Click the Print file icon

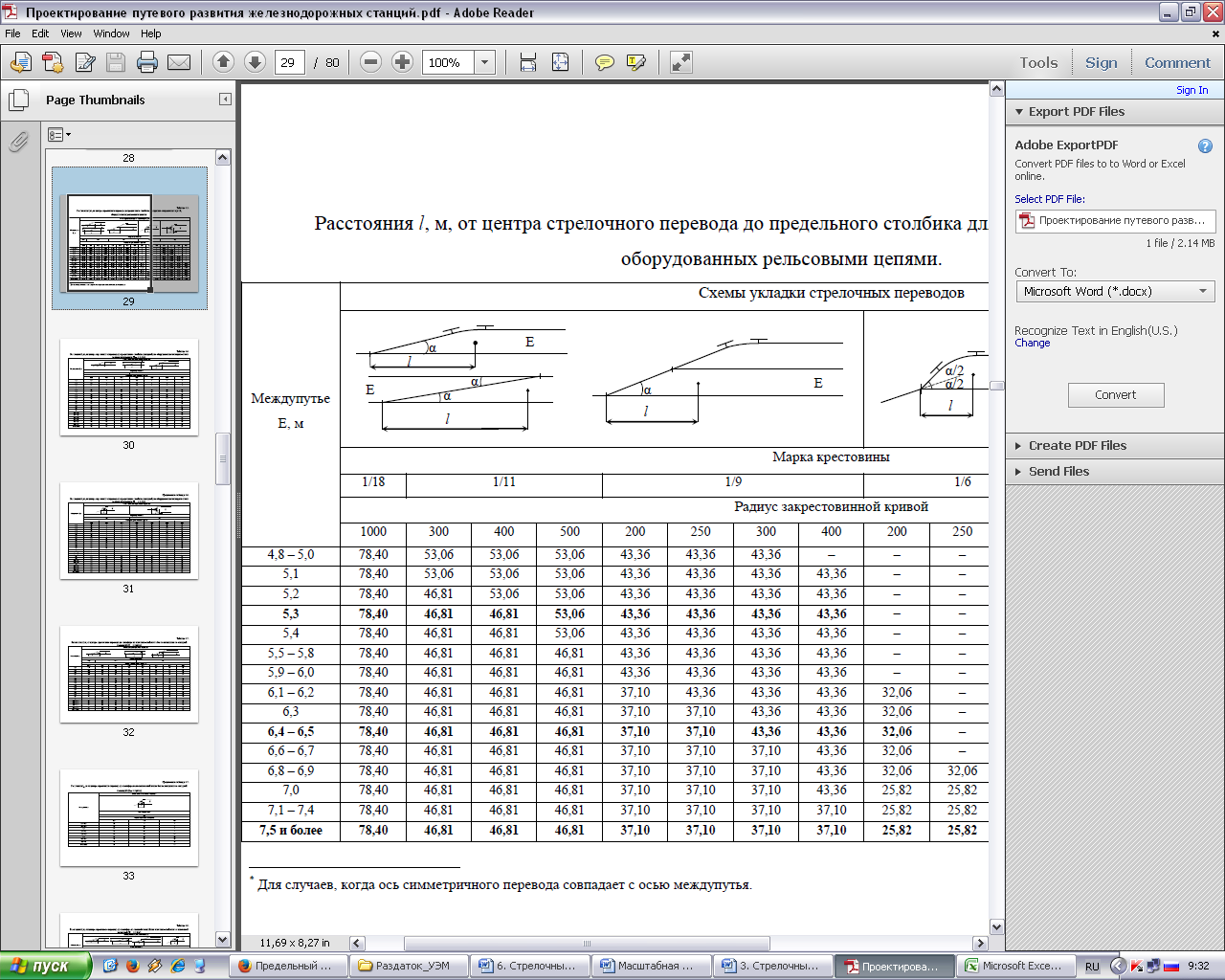point(146,63)
